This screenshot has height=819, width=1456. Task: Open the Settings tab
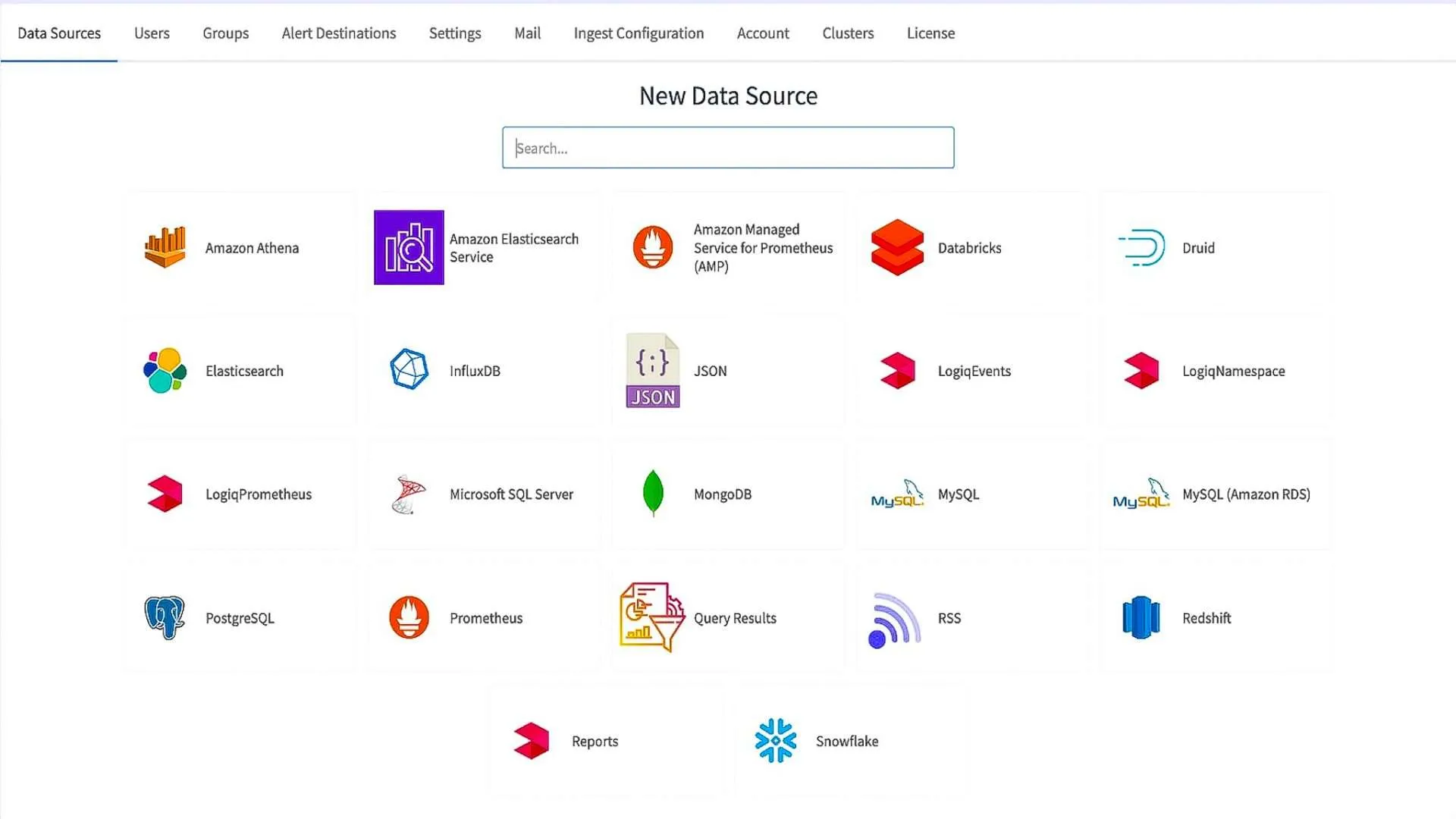455,33
